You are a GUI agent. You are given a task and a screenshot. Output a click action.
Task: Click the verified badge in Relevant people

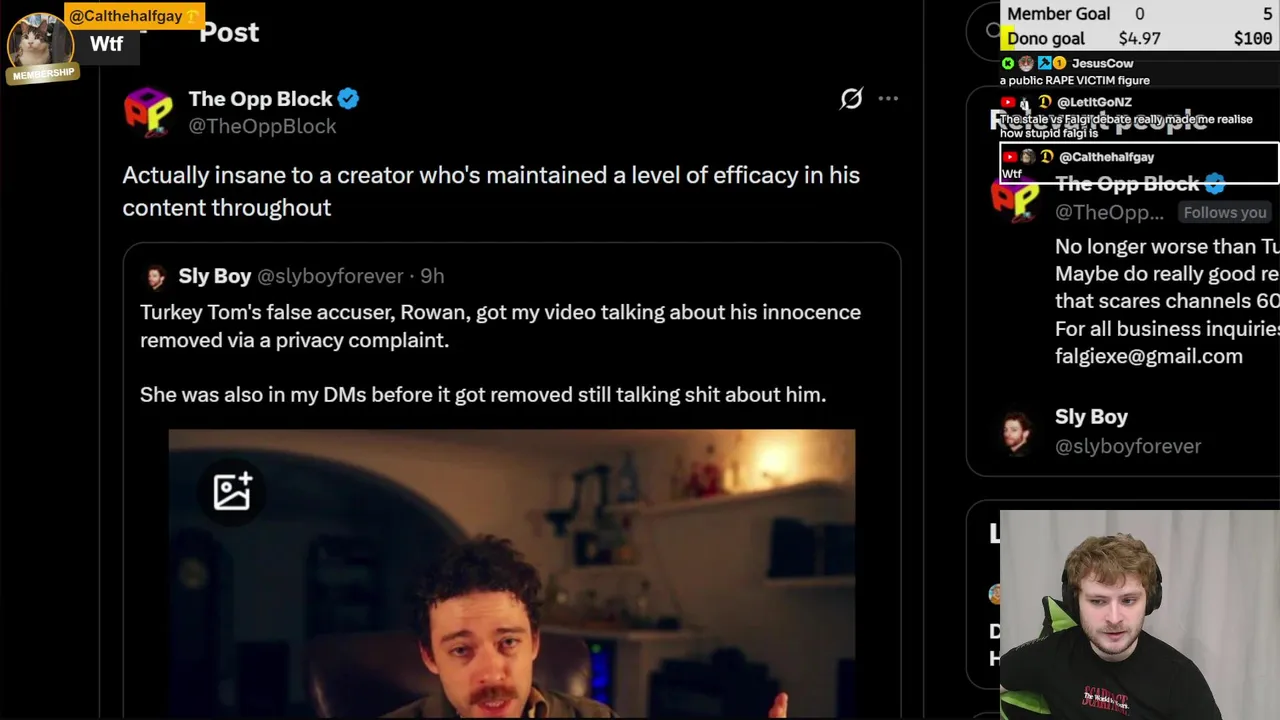(x=1214, y=184)
